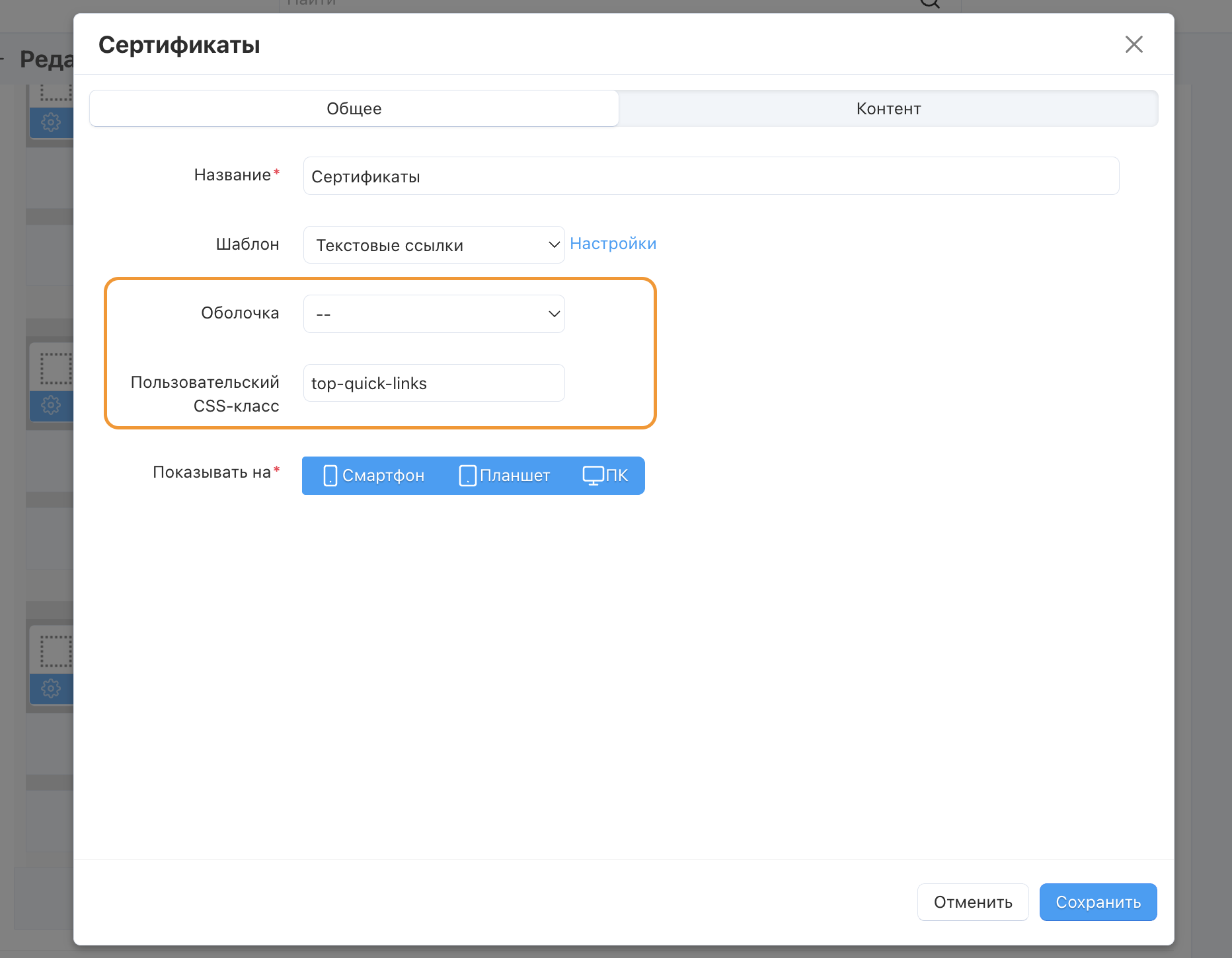Click the topmost gear settings icon
This screenshot has height=958, width=1232.
point(51,122)
